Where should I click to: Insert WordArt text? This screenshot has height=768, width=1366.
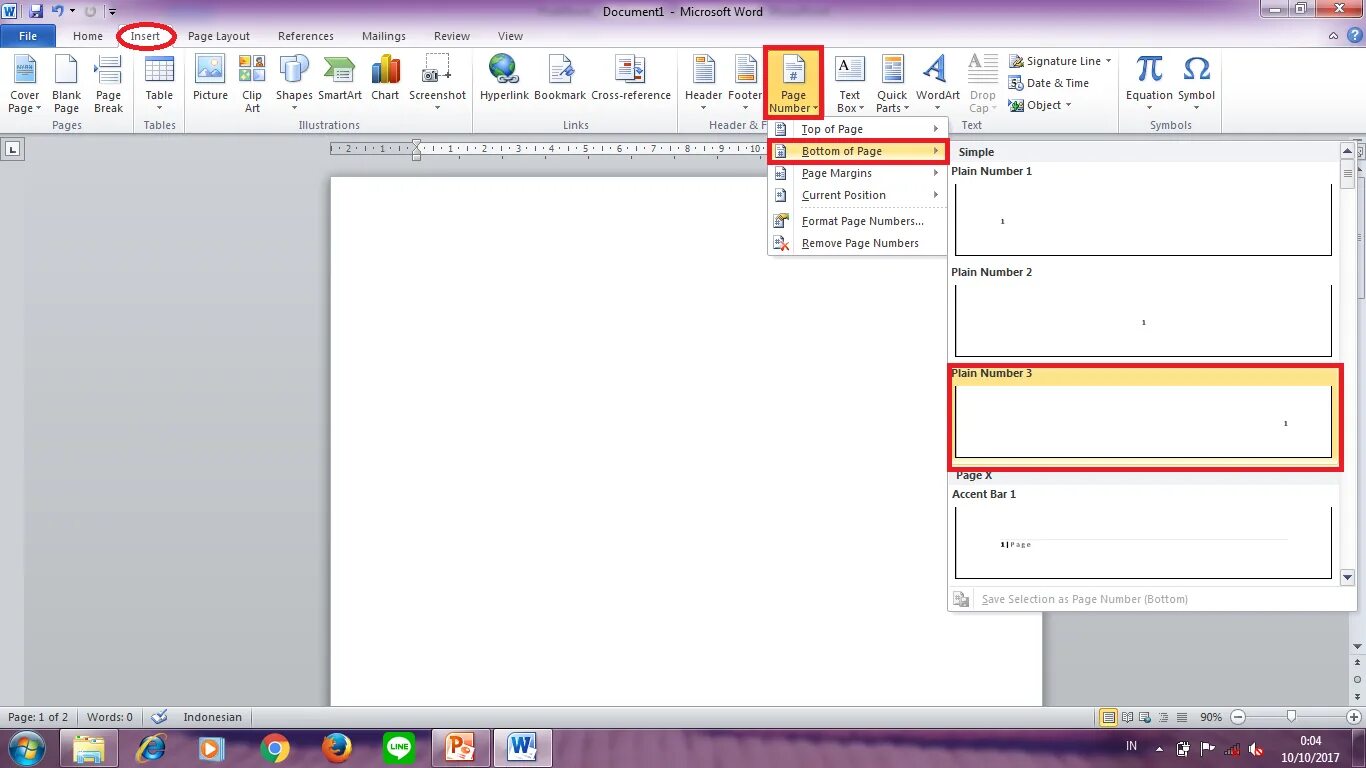click(x=937, y=85)
